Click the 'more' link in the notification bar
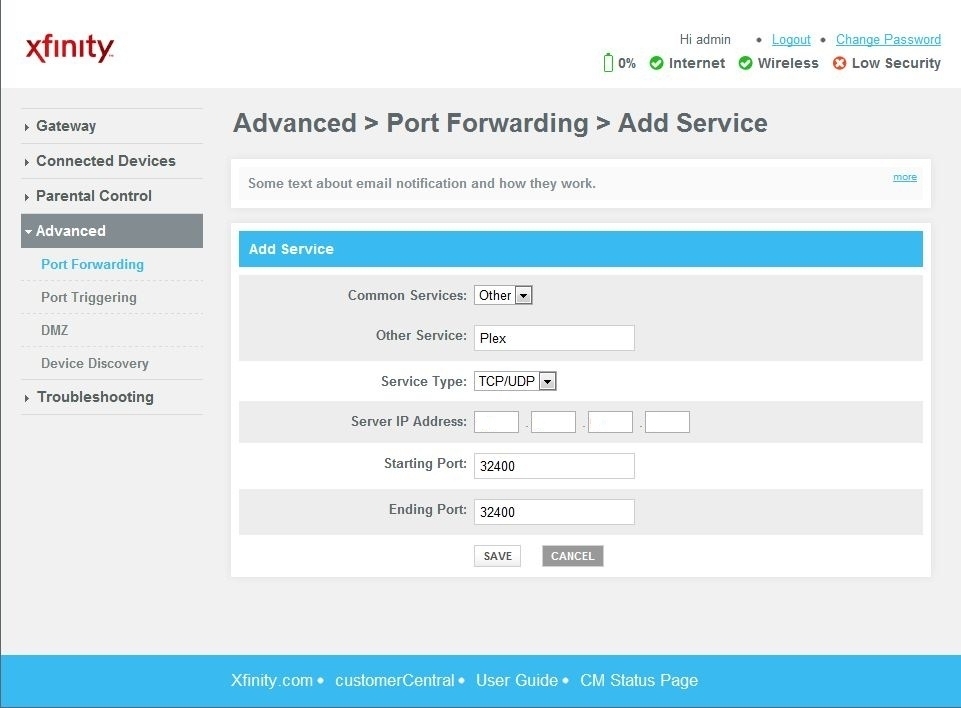Image resolution: width=961 pixels, height=708 pixels. (904, 176)
